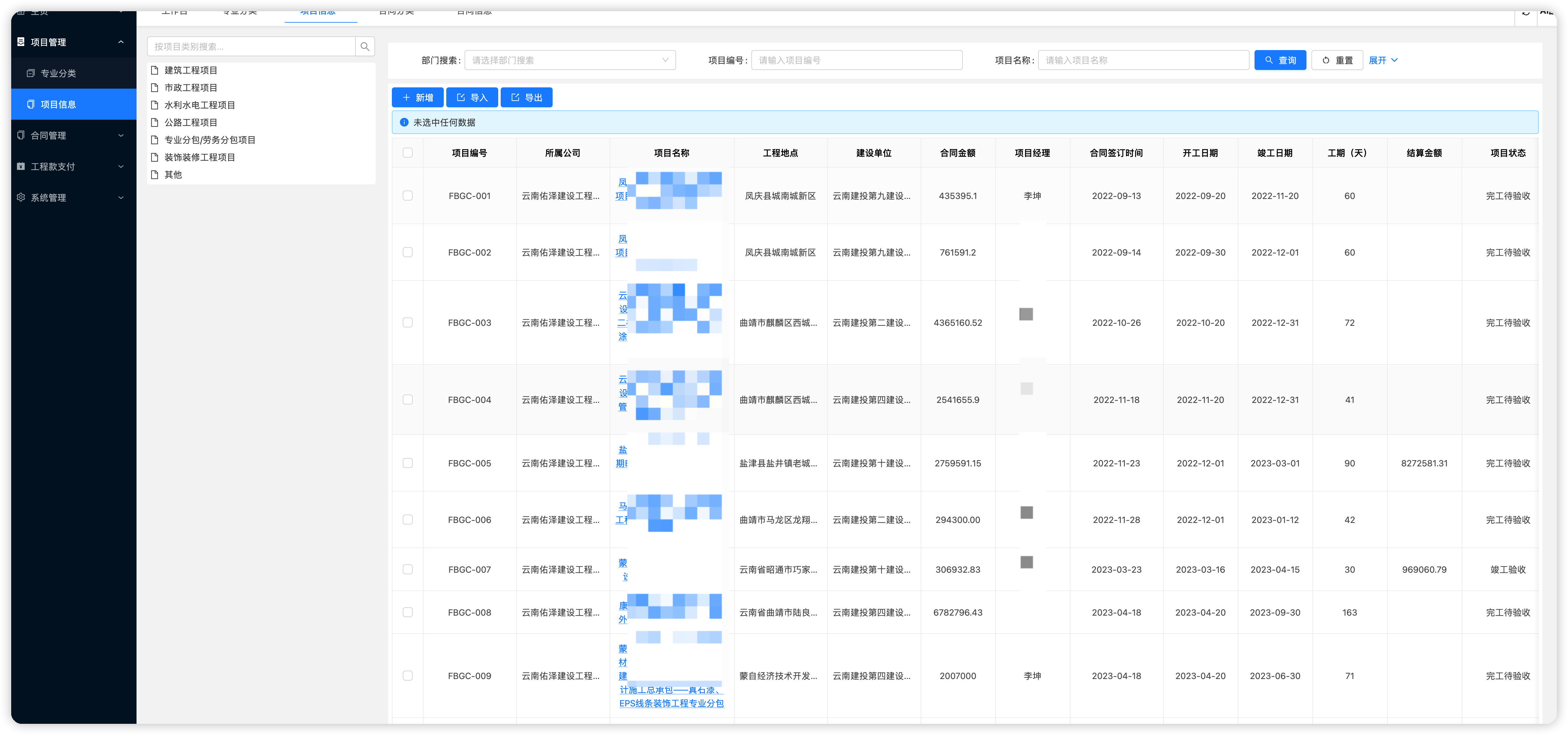The image size is (1568, 735).
Task: Tick the select-all header checkbox
Action: point(408,153)
